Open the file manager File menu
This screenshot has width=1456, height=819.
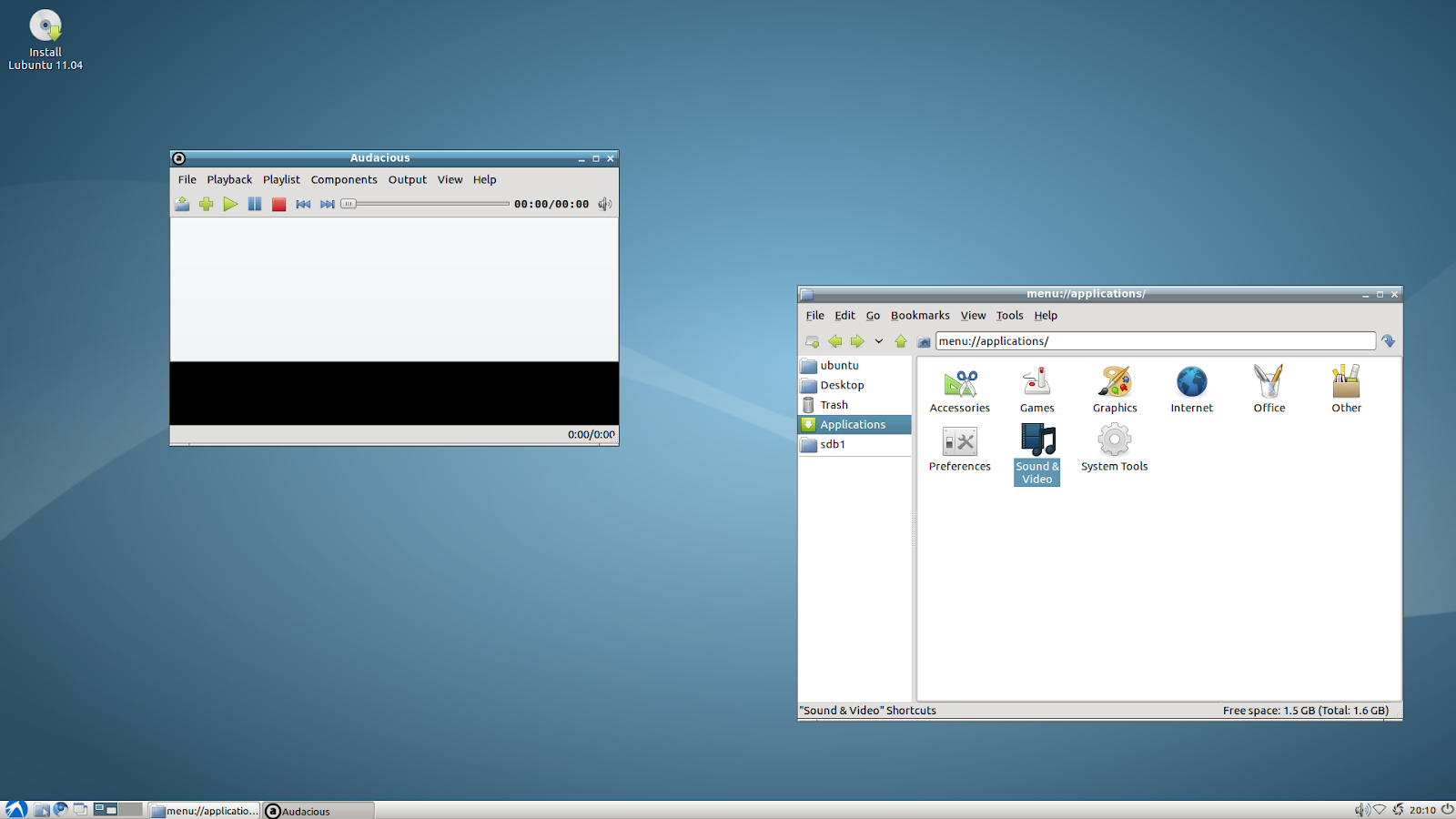coord(815,315)
